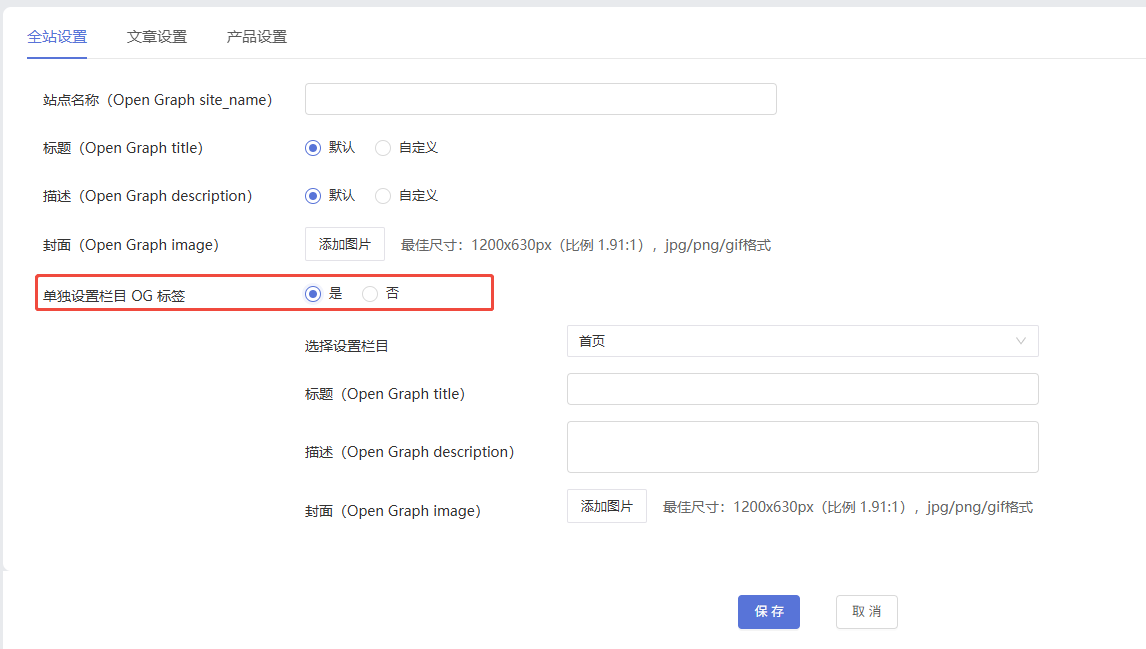This screenshot has width=1146, height=649.
Task: Click the column 标题 Open Graph title text box
Action: [x=802, y=389]
